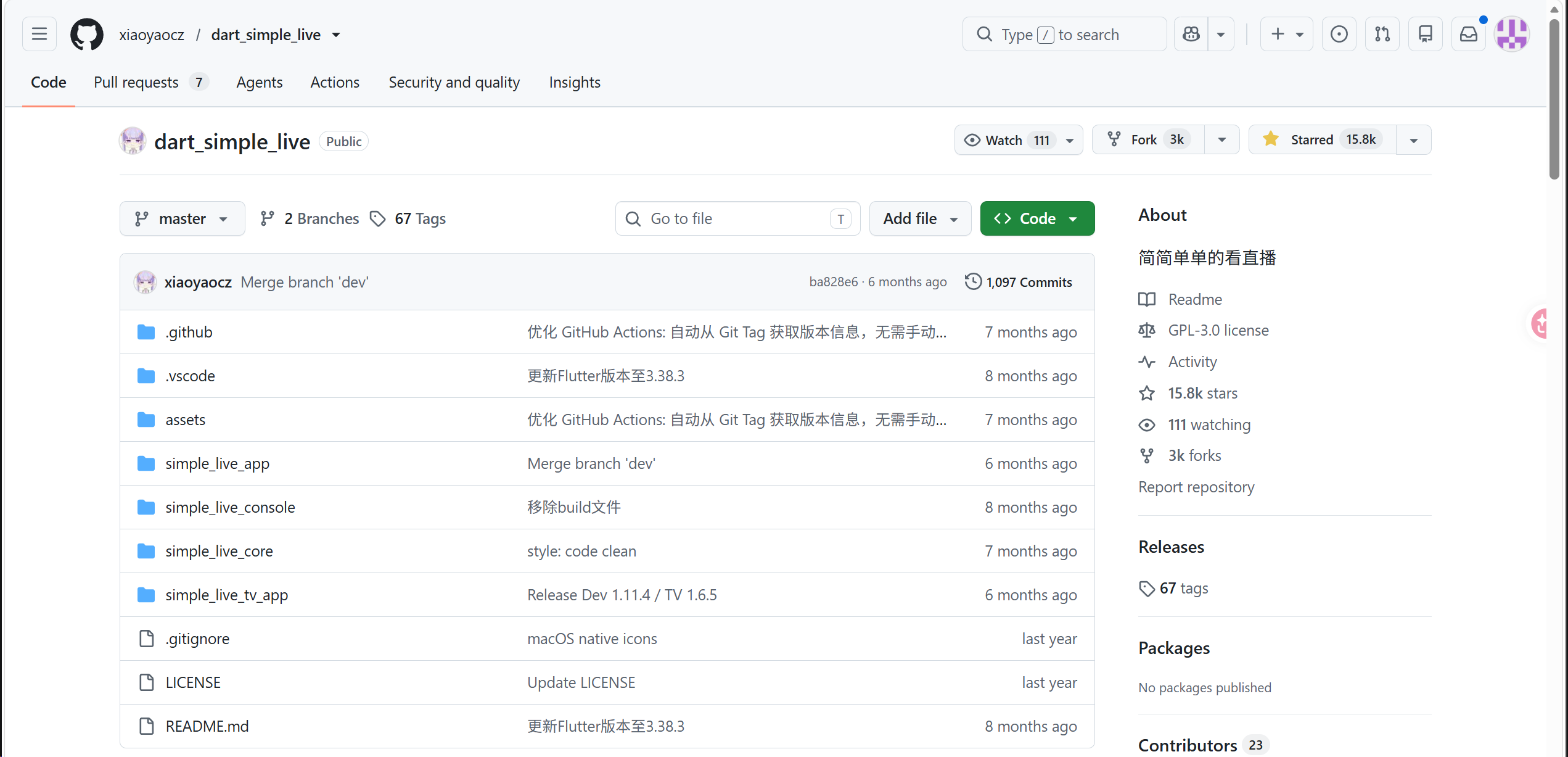The height and width of the screenshot is (757, 1568).
Task: Open the Agents tab
Action: tap(260, 82)
